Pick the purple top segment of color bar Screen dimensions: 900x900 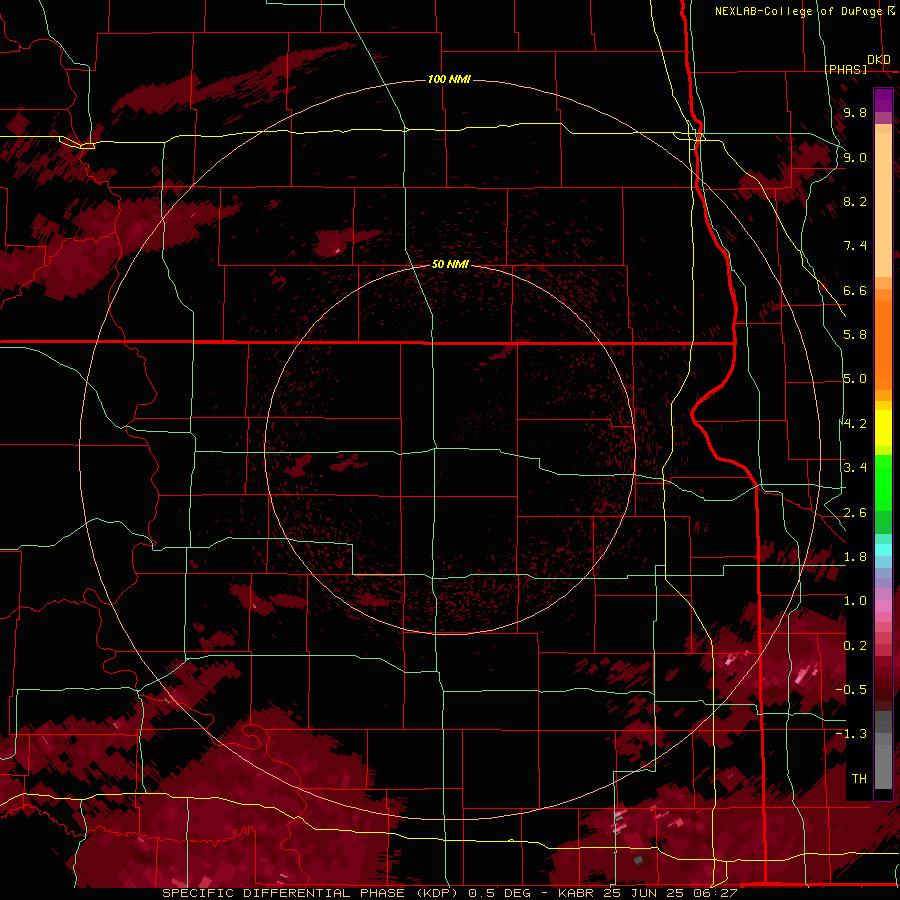[883, 100]
